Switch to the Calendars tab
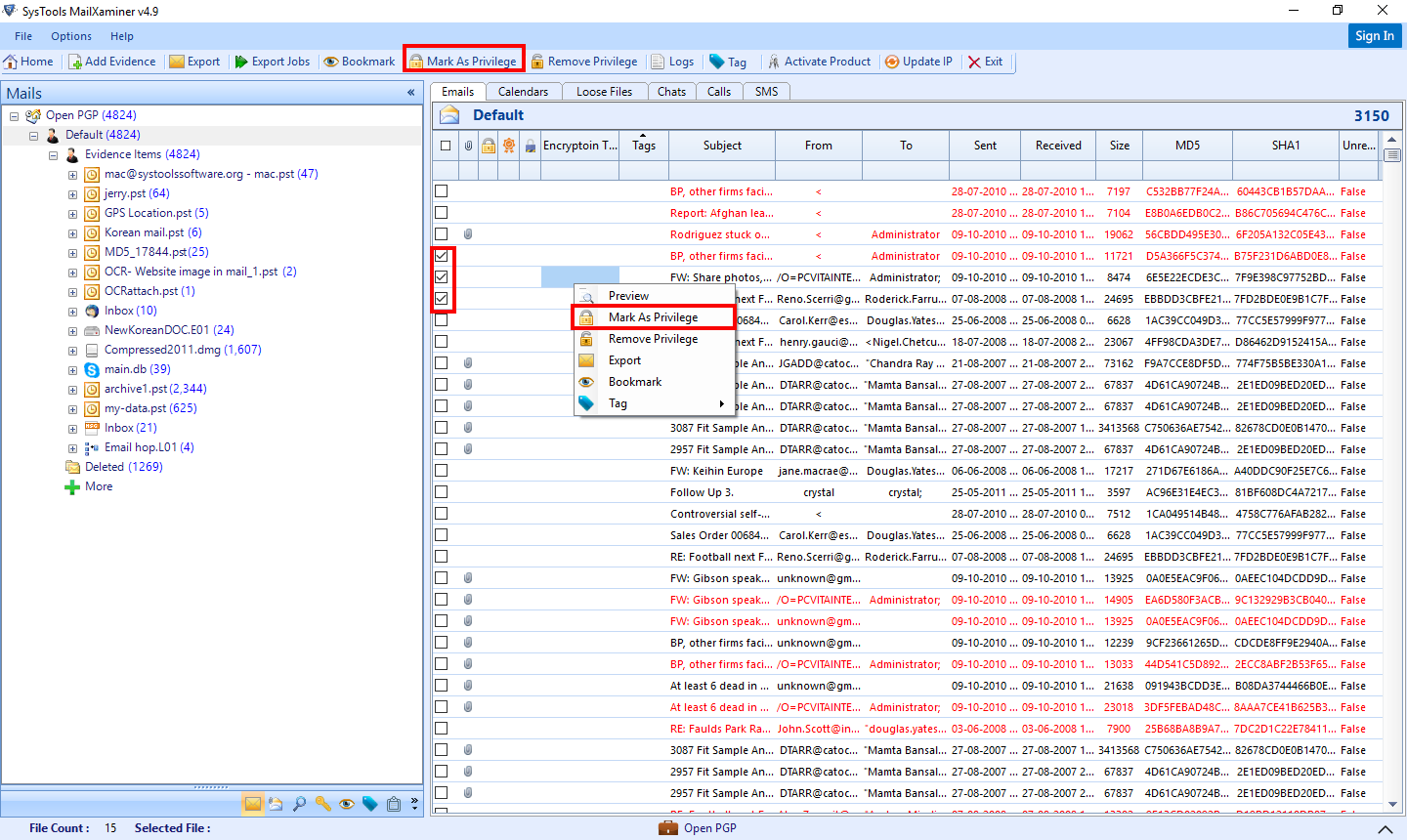The image size is (1407, 840). [523, 92]
